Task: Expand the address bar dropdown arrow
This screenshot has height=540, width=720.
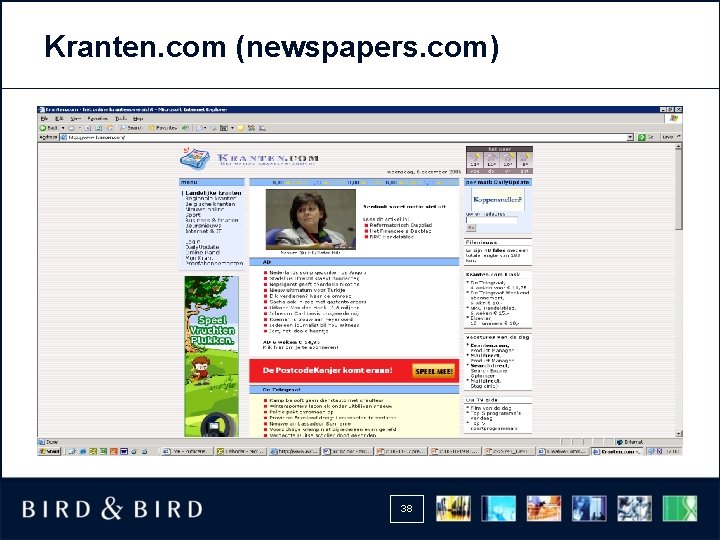Action: pos(630,137)
